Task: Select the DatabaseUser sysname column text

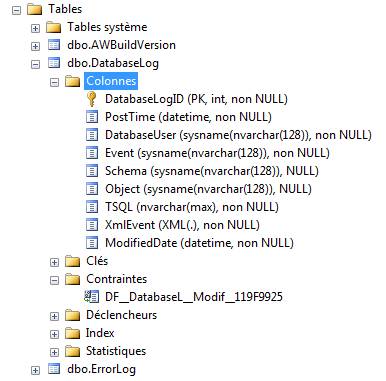Action: pos(238,135)
